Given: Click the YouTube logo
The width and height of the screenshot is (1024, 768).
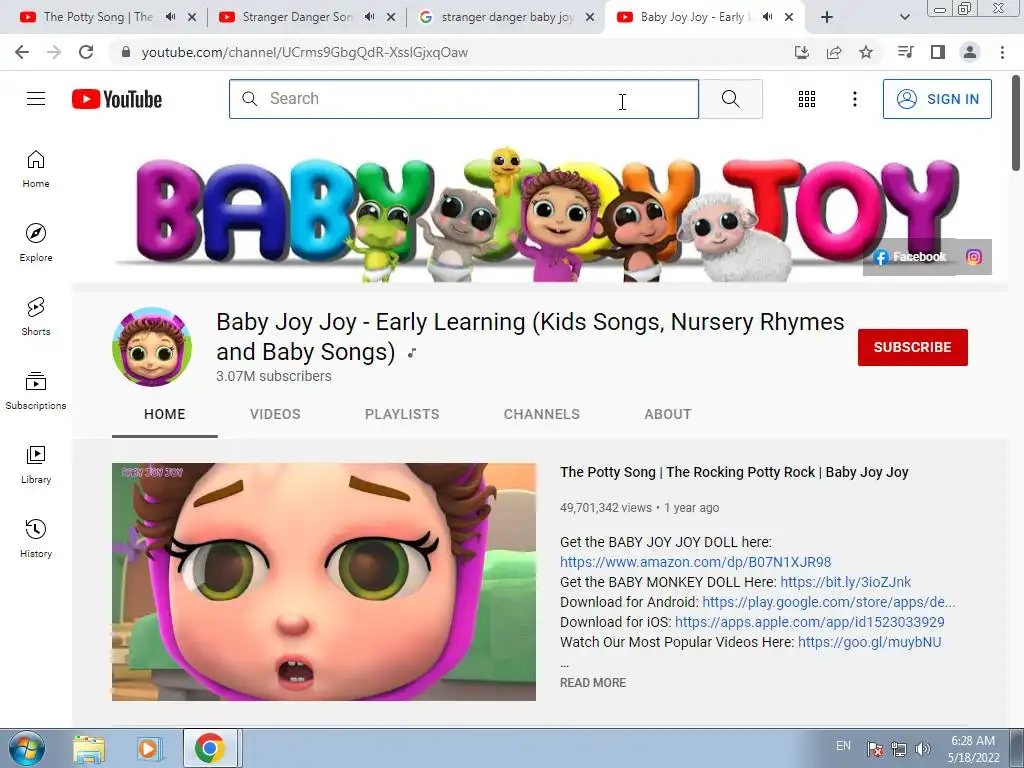Looking at the screenshot, I should tap(117, 99).
